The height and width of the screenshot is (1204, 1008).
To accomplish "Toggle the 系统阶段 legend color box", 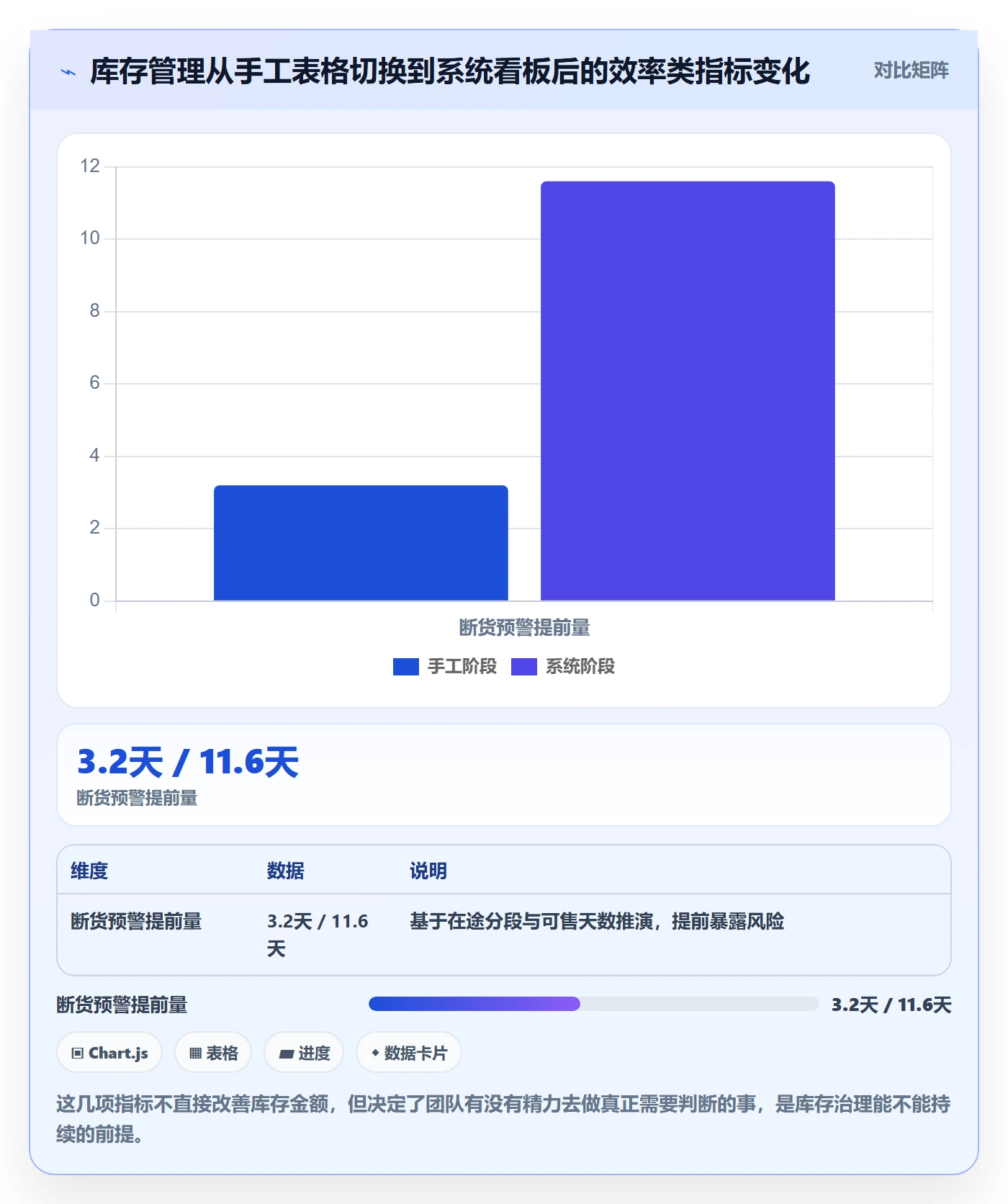I will 523,667.
